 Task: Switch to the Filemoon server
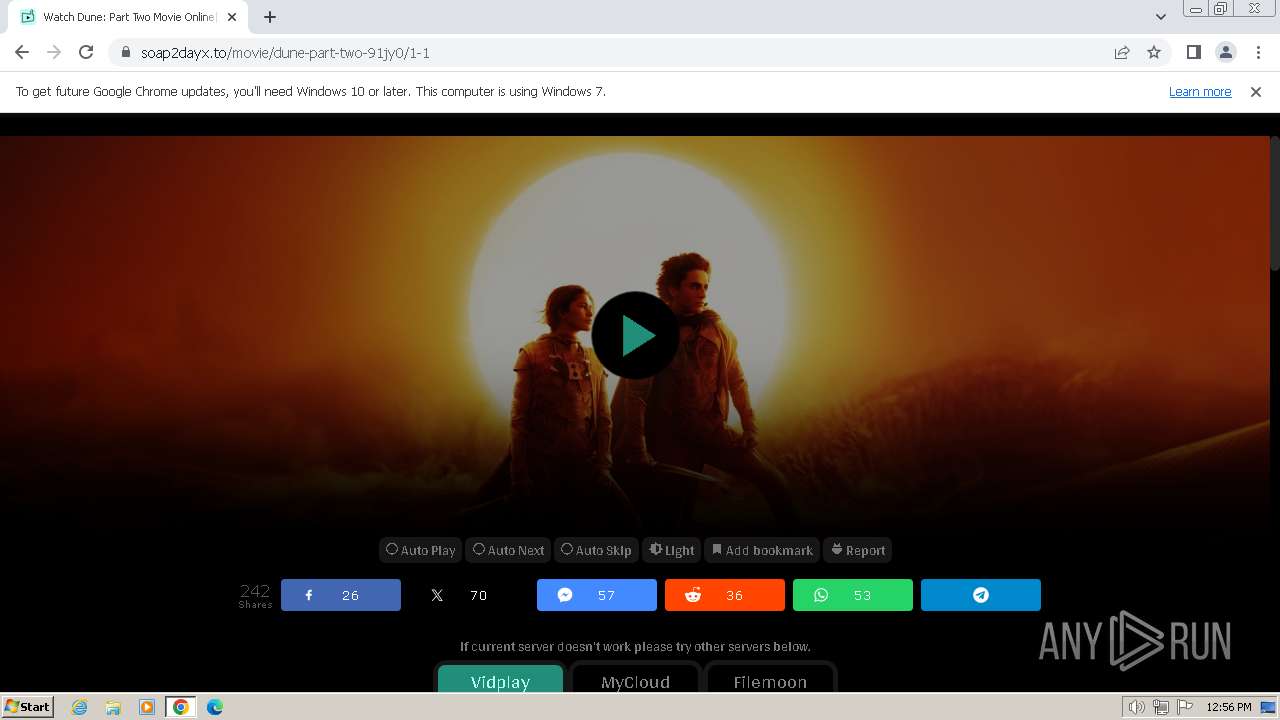[770, 679]
